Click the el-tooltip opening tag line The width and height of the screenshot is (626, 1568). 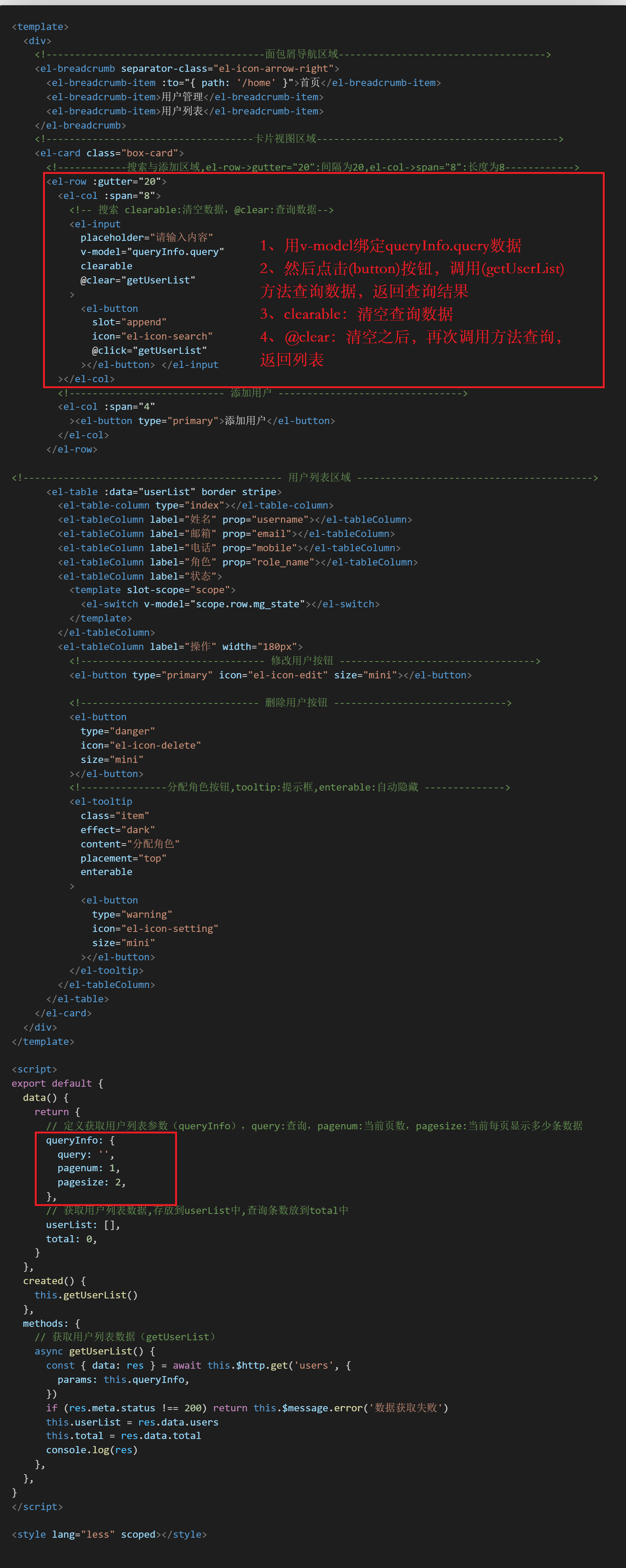[x=101, y=802]
